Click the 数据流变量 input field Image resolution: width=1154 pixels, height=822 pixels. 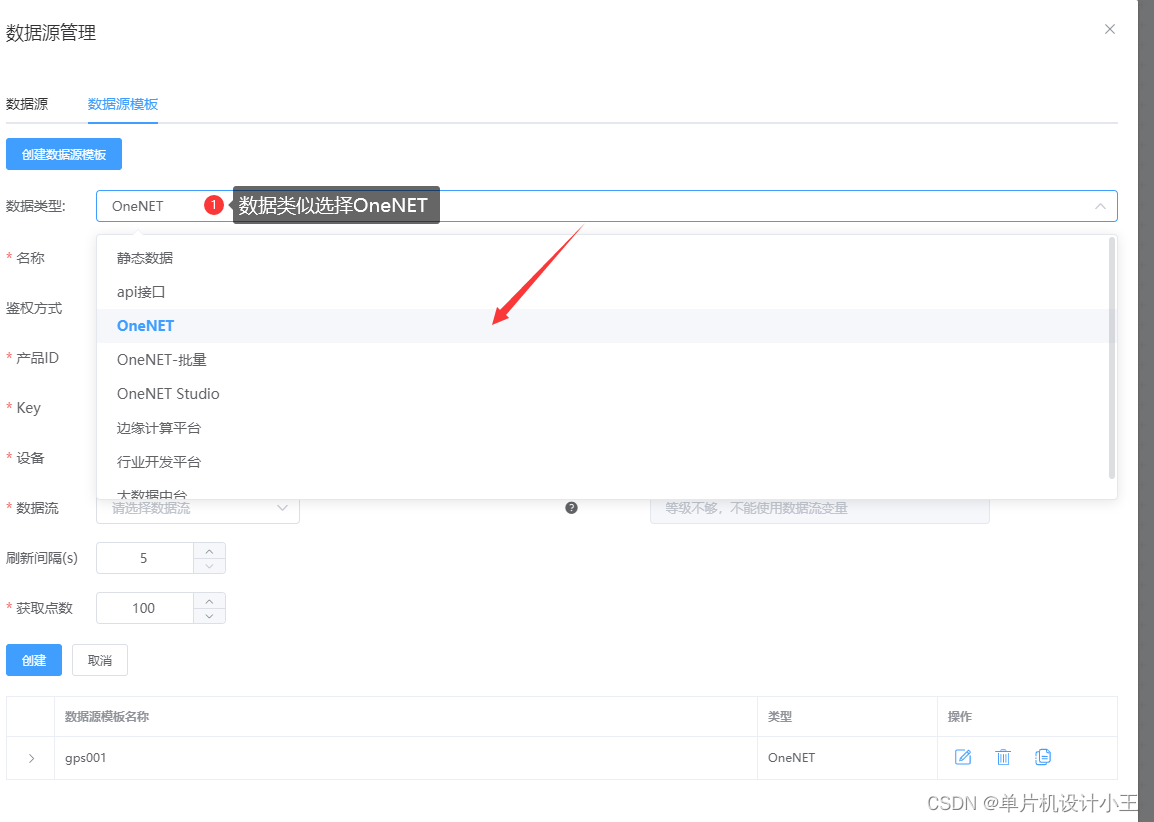[x=819, y=509]
